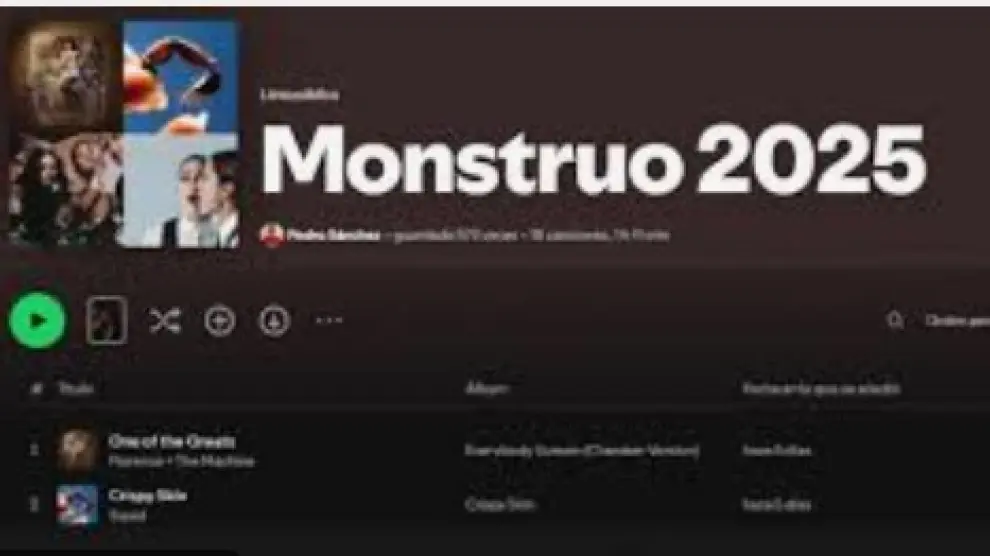Expand the custom order sort dropdown
The height and width of the screenshot is (556, 990).
[x=957, y=321]
